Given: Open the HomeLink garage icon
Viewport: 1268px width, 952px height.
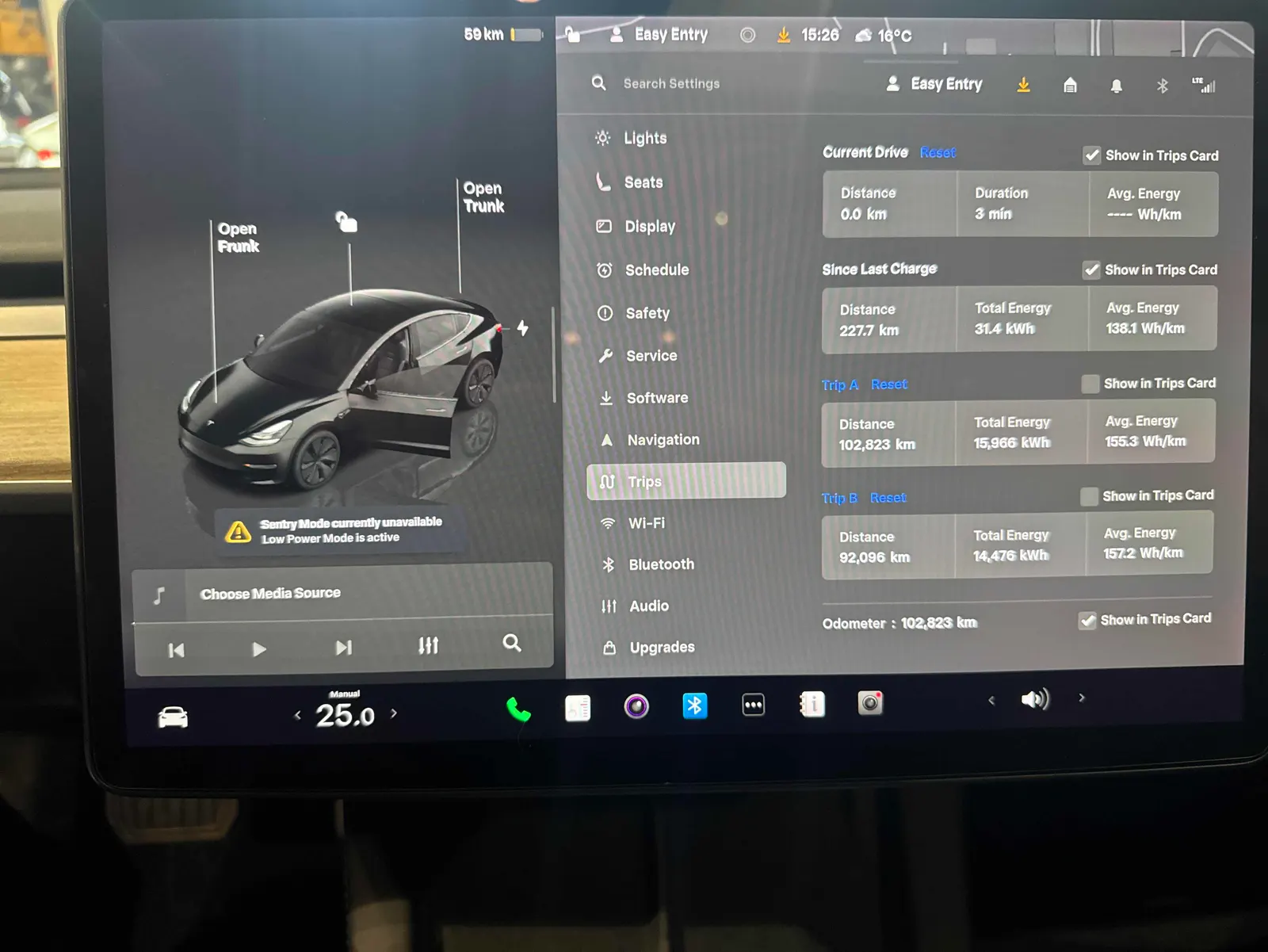Looking at the screenshot, I should 1070,85.
